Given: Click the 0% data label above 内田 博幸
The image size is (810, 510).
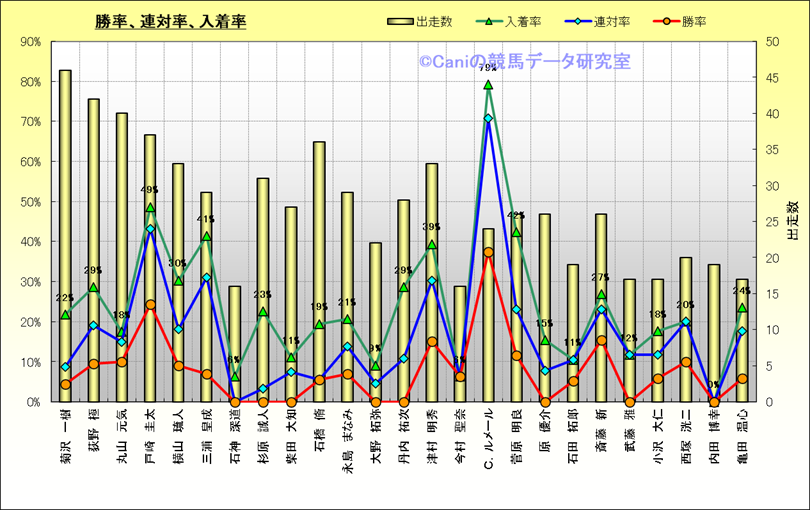Looking at the screenshot, I should (x=714, y=385).
